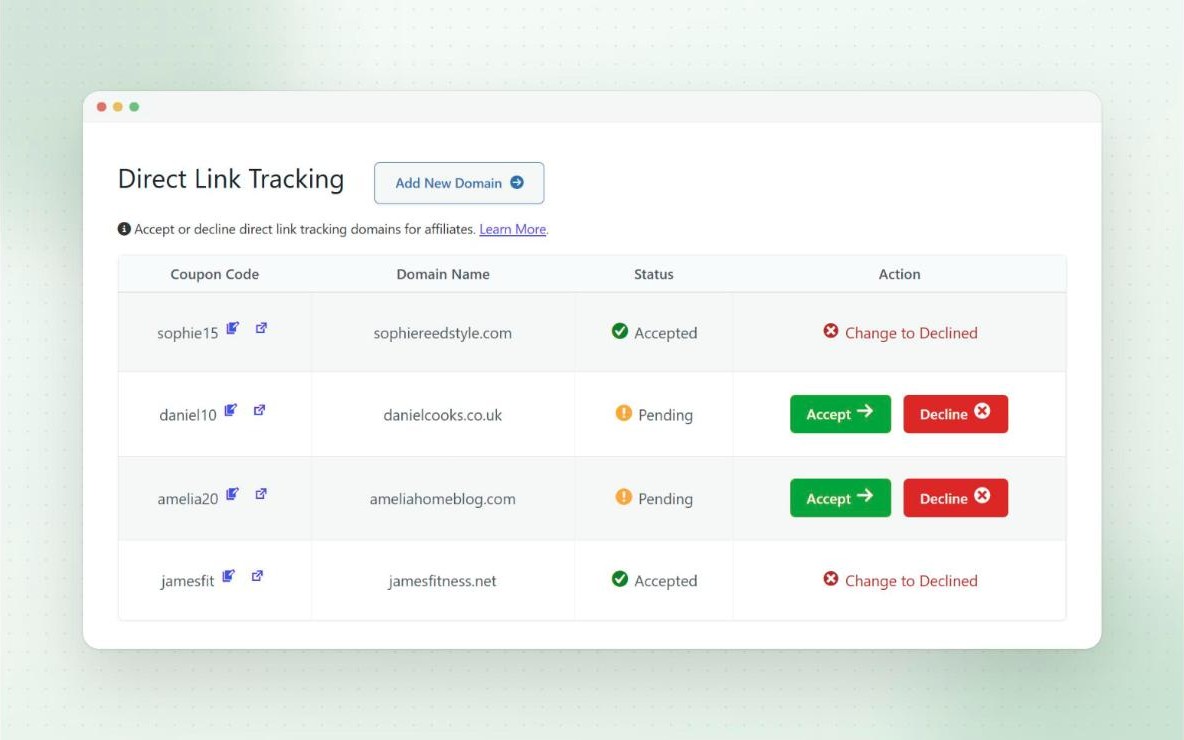Click orange pending icon for danielcooks.co.uk

click(624, 413)
